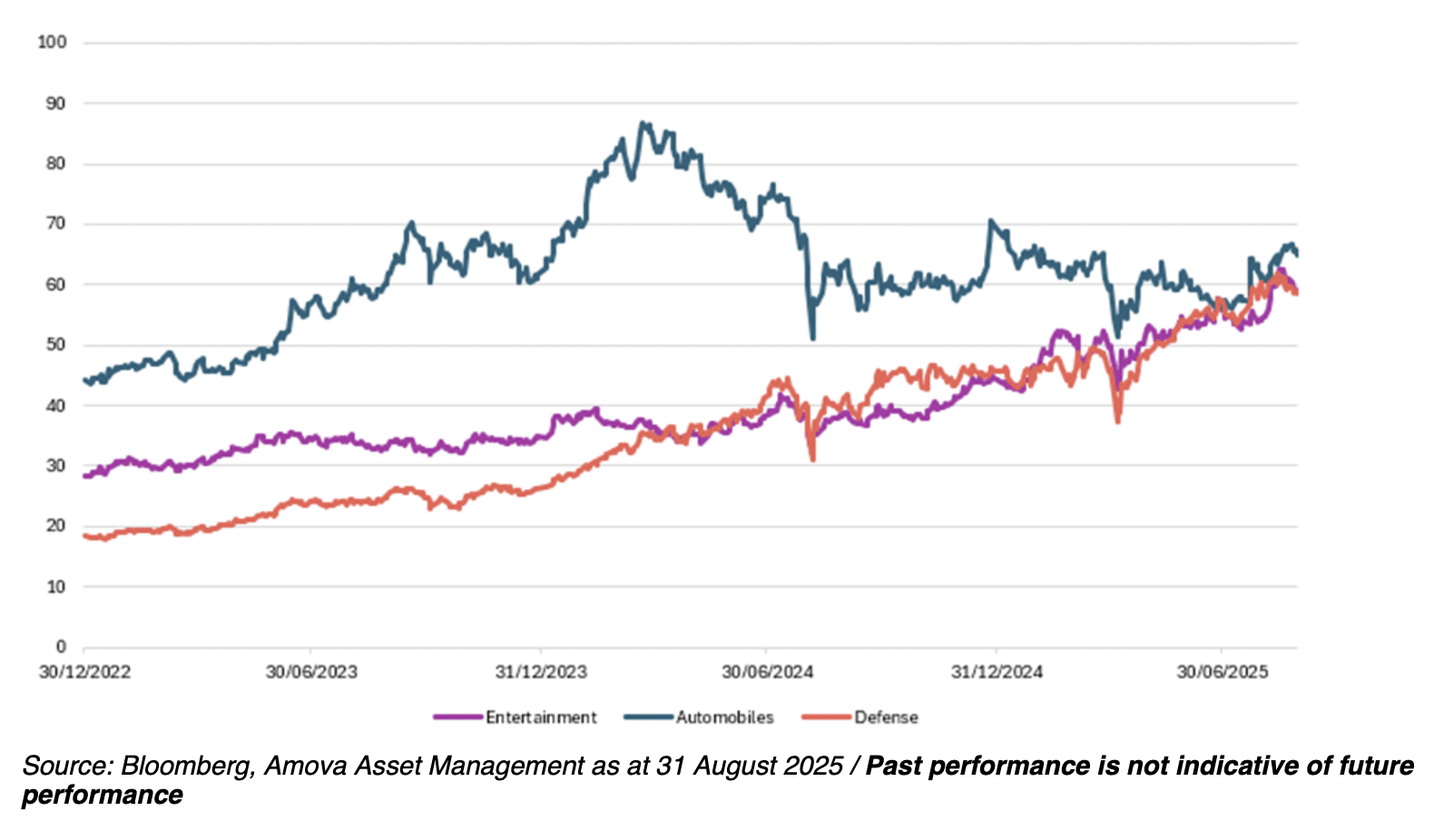This screenshot has height=840, width=1434.
Task: Click the 31/12/2023 date axis label
Action: click(541, 672)
